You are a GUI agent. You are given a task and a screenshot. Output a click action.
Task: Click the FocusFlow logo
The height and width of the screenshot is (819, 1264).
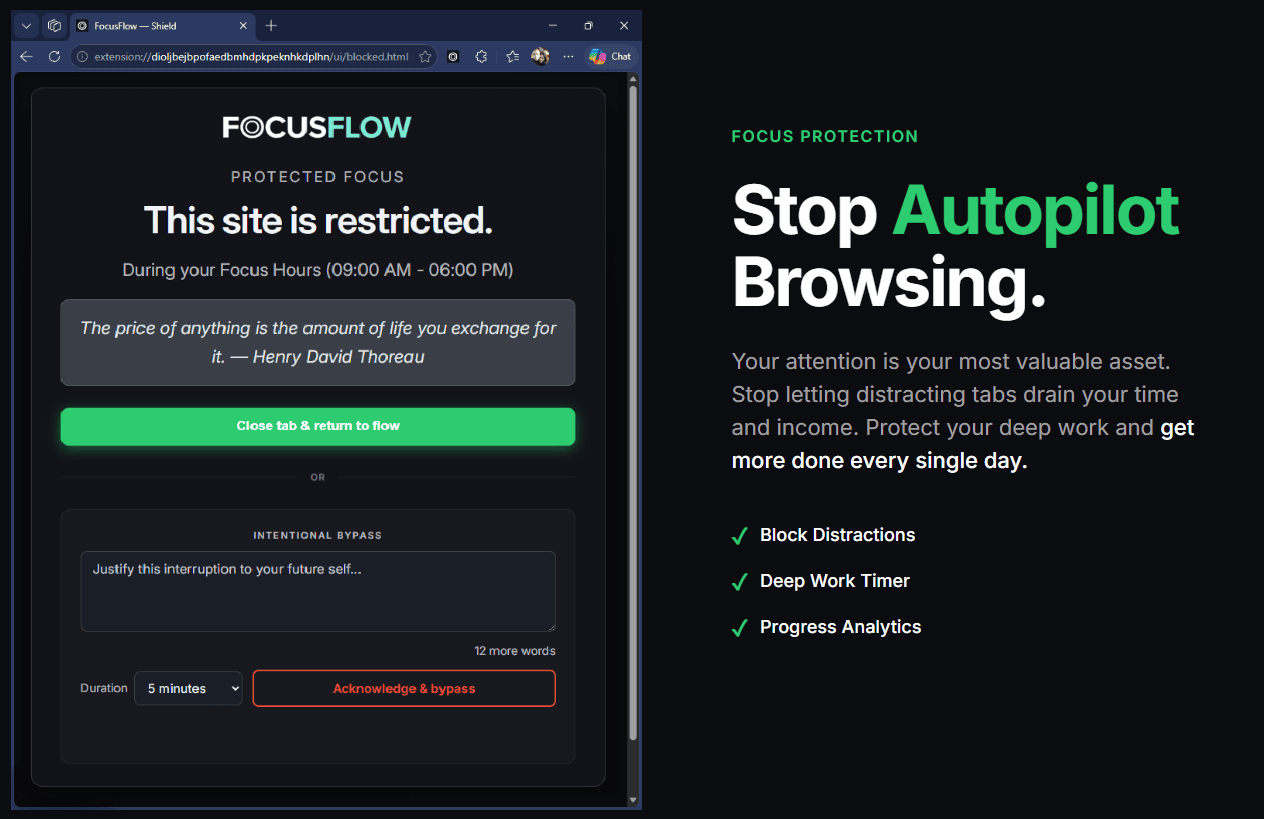click(x=317, y=127)
